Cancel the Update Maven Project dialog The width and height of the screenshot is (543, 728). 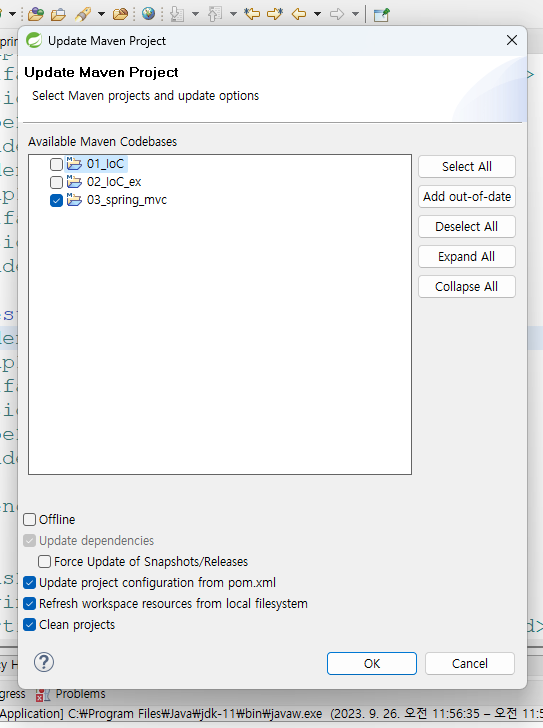tap(470, 663)
